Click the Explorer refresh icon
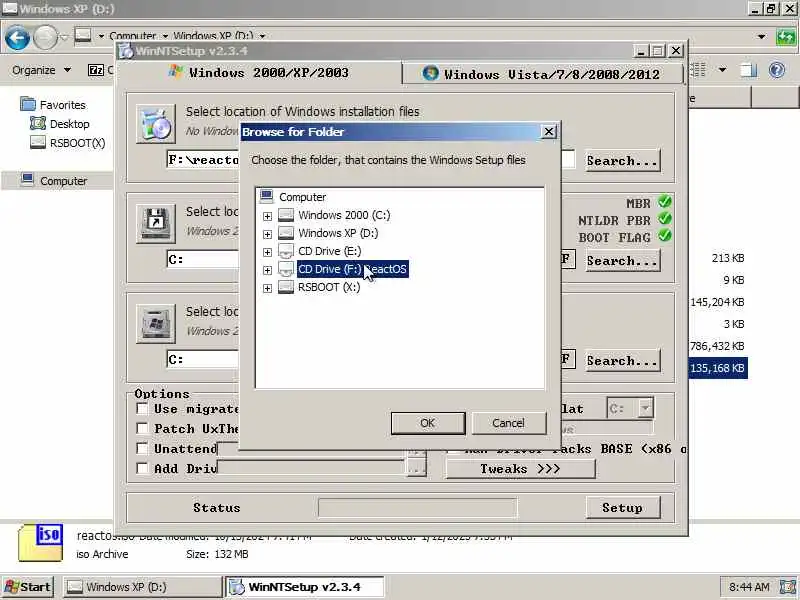 coord(786,37)
